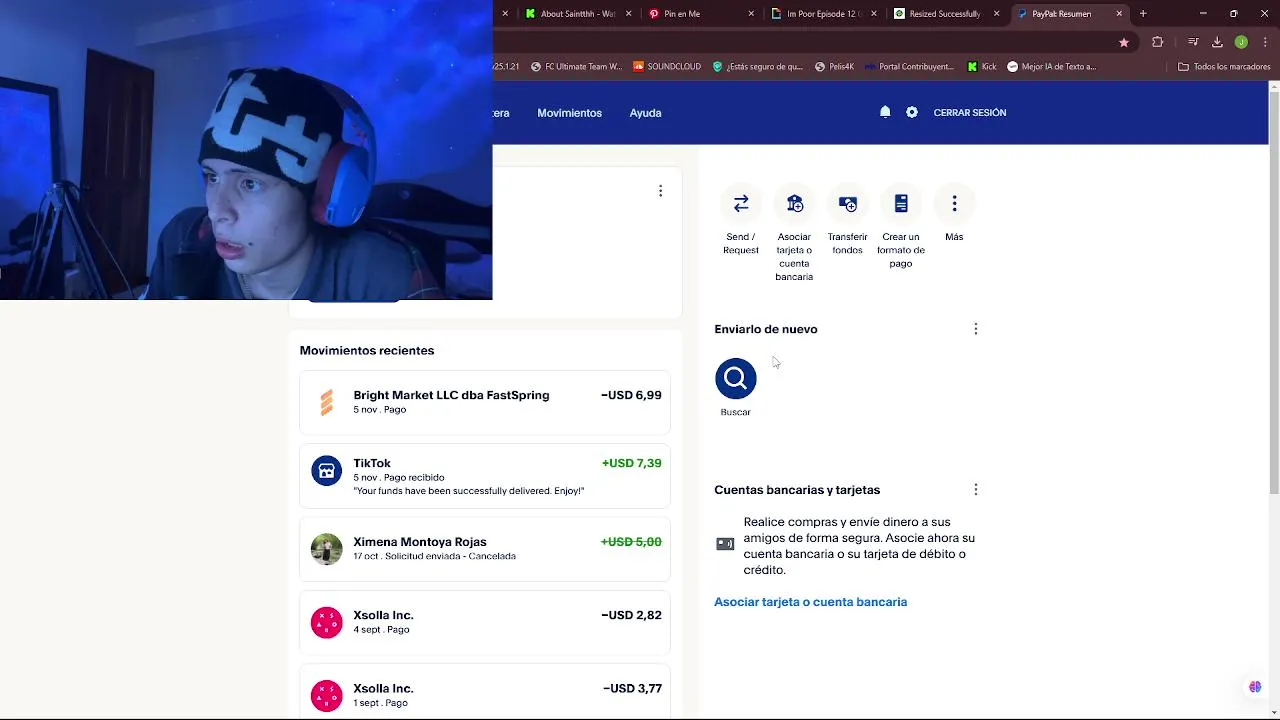Open Chrome three-dot menu
This screenshot has width=1280, height=720.
1263,42
